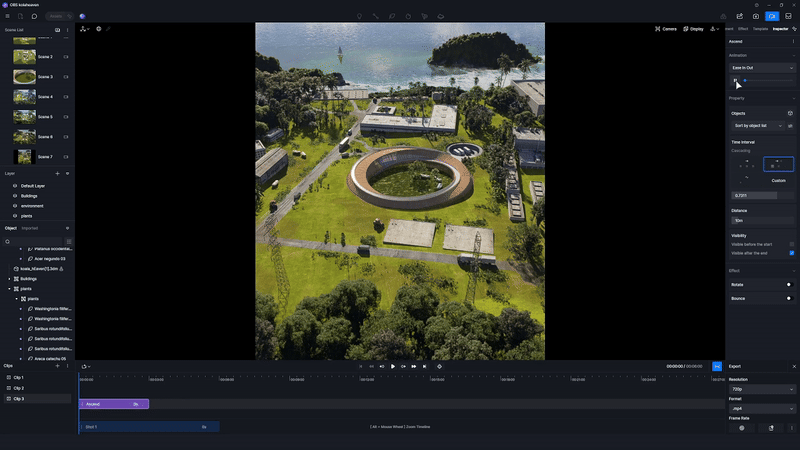
Task: Toggle visibility of plants layer
Action: 15,216
